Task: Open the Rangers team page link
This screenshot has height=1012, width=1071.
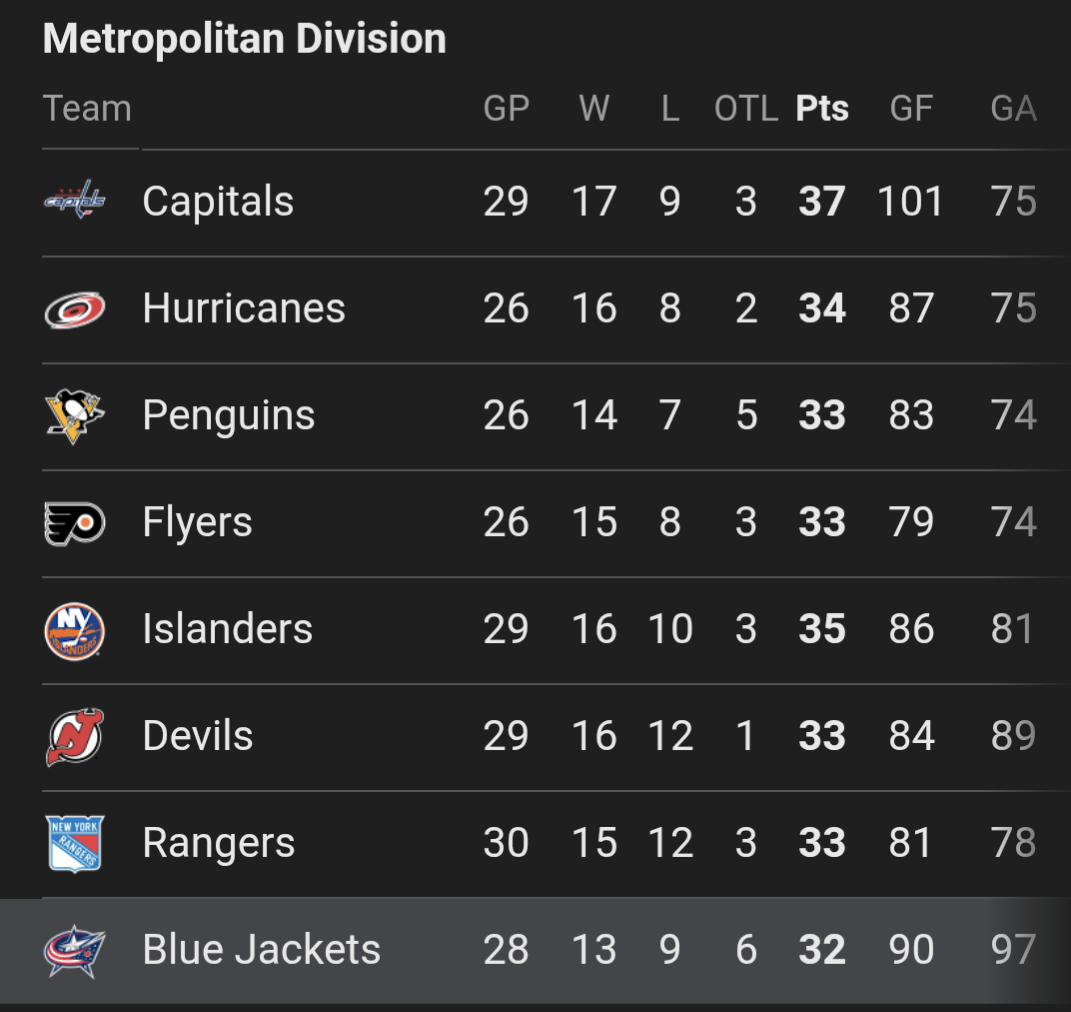Action: pyautogui.click(x=219, y=842)
